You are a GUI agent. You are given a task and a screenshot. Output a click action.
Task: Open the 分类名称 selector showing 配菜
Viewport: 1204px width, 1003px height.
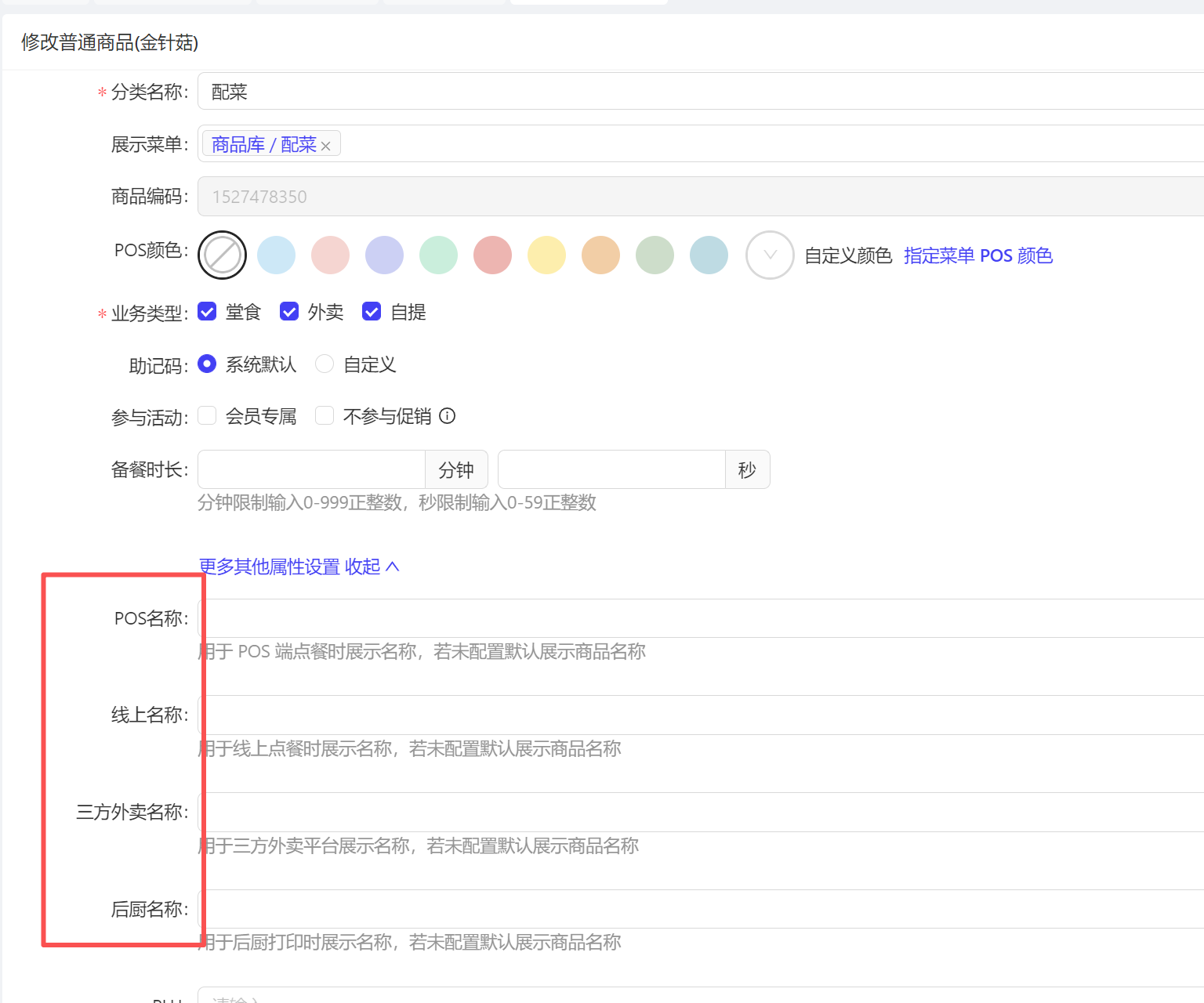coord(698,92)
